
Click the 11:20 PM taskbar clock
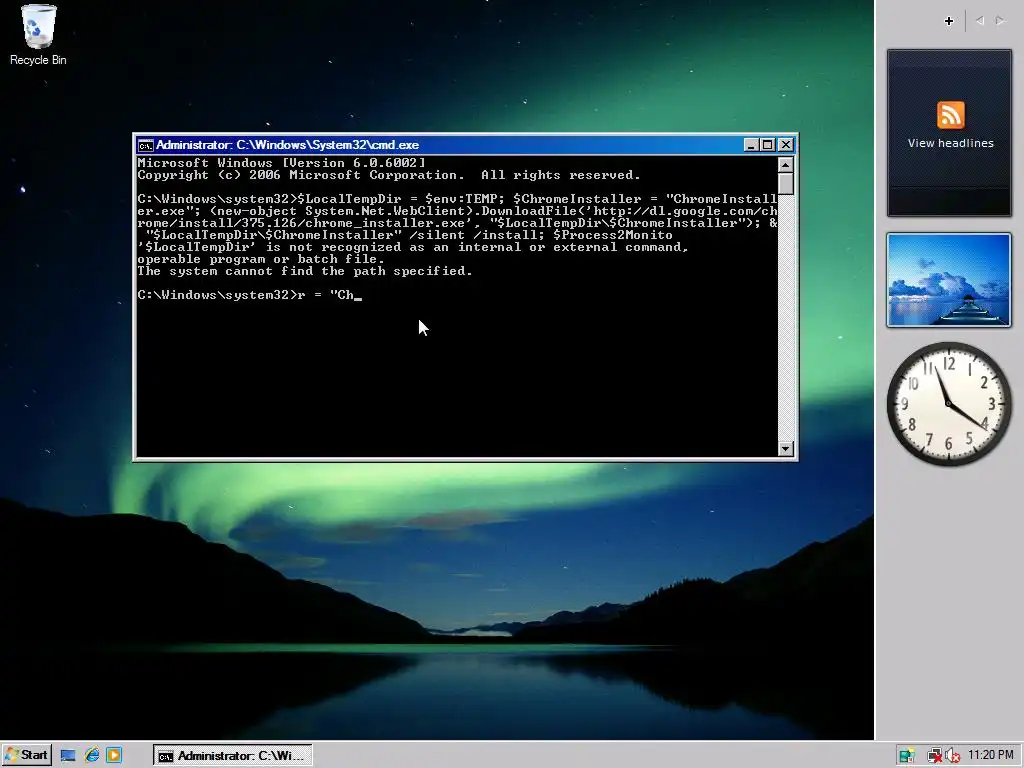click(x=991, y=756)
